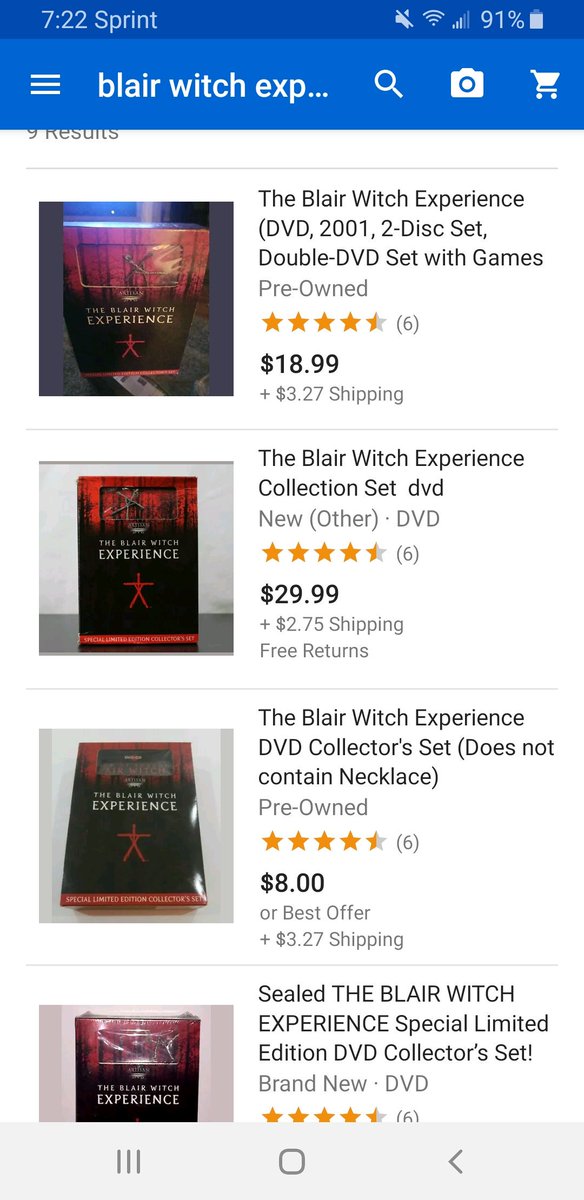The height and width of the screenshot is (1200, 584).
Task: Open the hamburger navigation menu
Action: 46,86
